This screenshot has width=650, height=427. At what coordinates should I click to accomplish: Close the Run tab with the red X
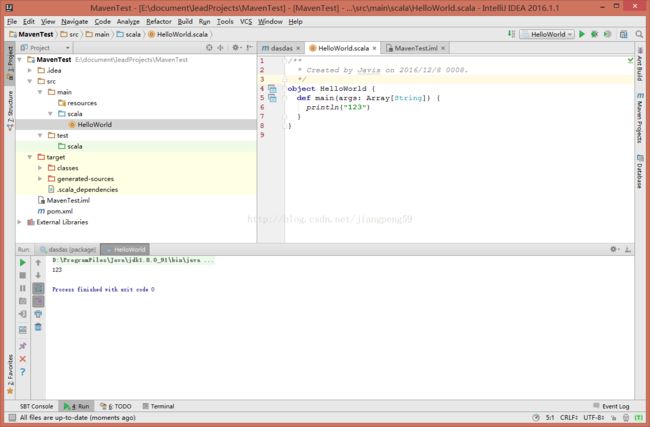(23, 359)
